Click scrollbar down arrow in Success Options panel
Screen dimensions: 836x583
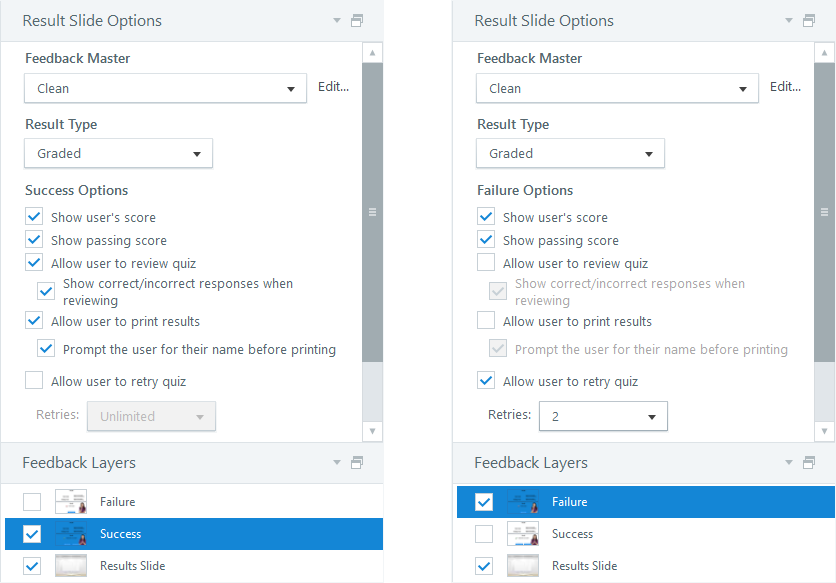(372, 431)
